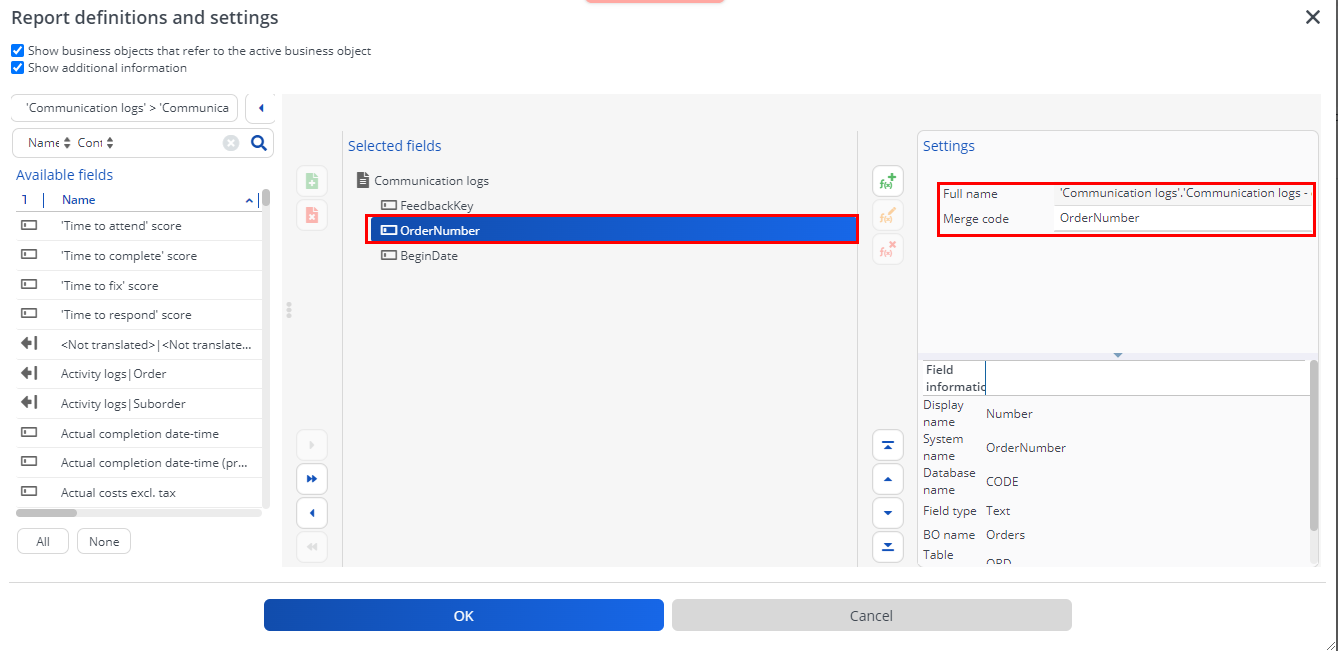This screenshot has height=651, width=1338.
Task: Open the Name search-field dropdown
Action: click(x=49, y=143)
